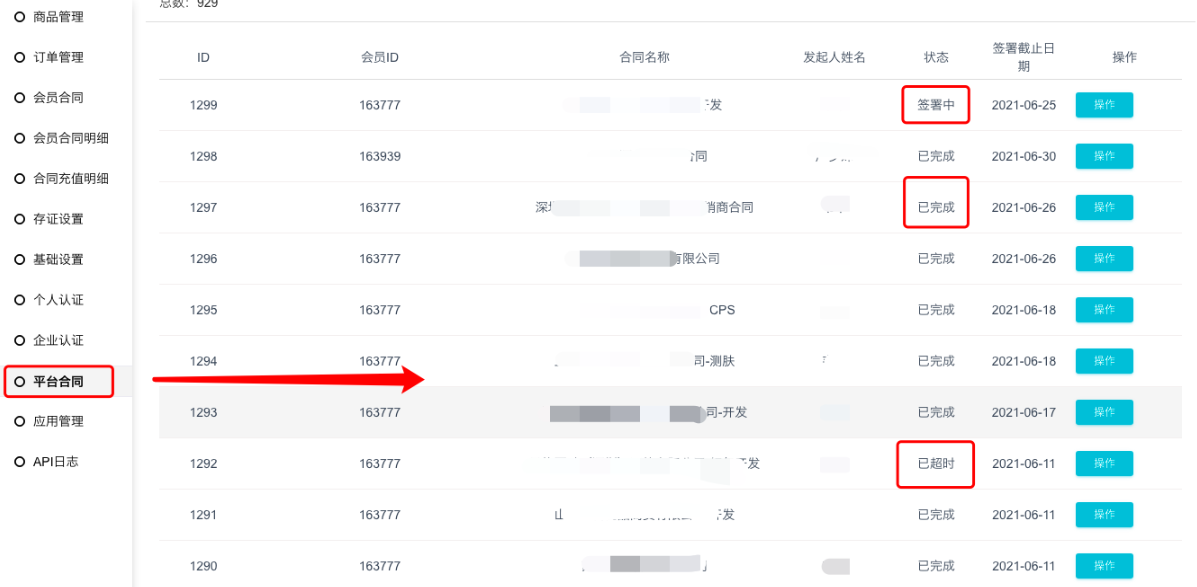Screen dimensions: 1197x587
Task: Click circle icon beside 应用管理
Action: (19, 421)
